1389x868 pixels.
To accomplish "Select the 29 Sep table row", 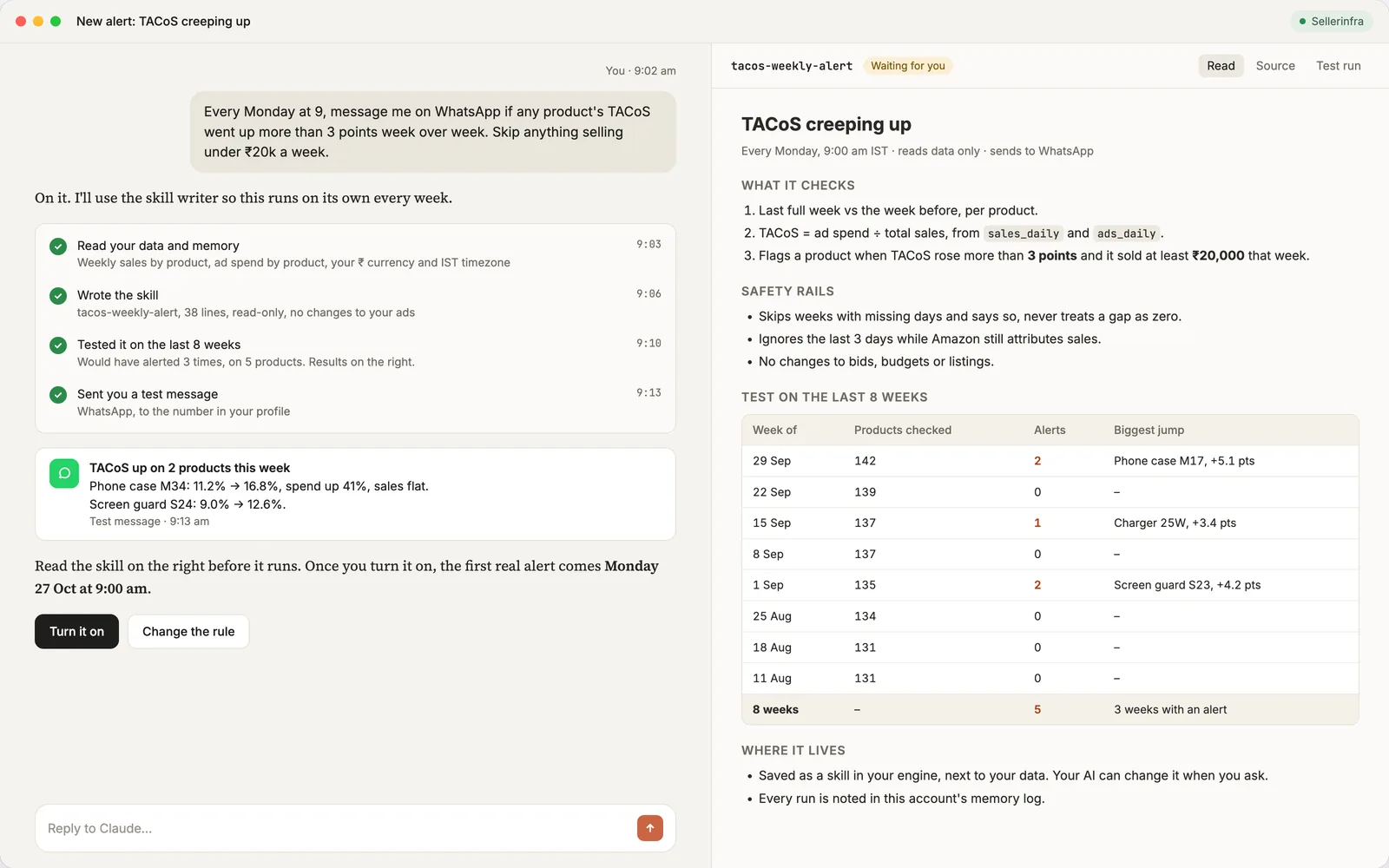I will click(1050, 461).
